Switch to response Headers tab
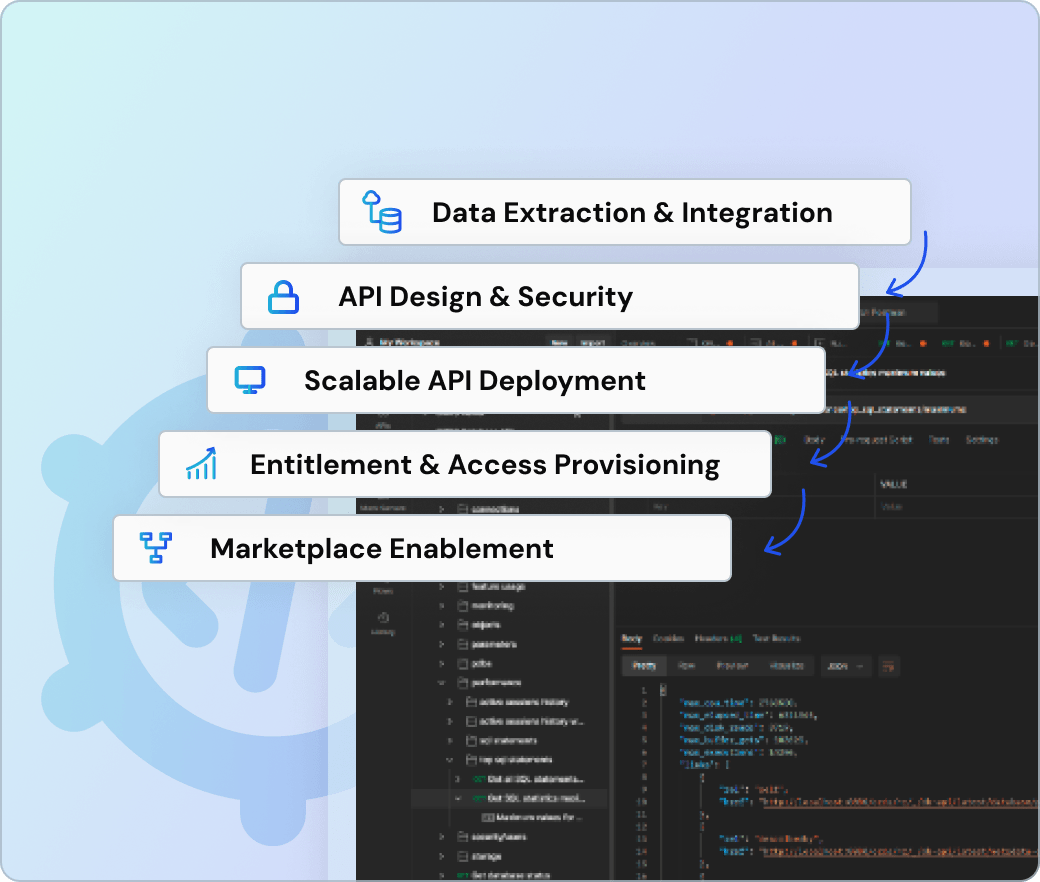The height and width of the screenshot is (882, 1040). click(x=718, y=639)
